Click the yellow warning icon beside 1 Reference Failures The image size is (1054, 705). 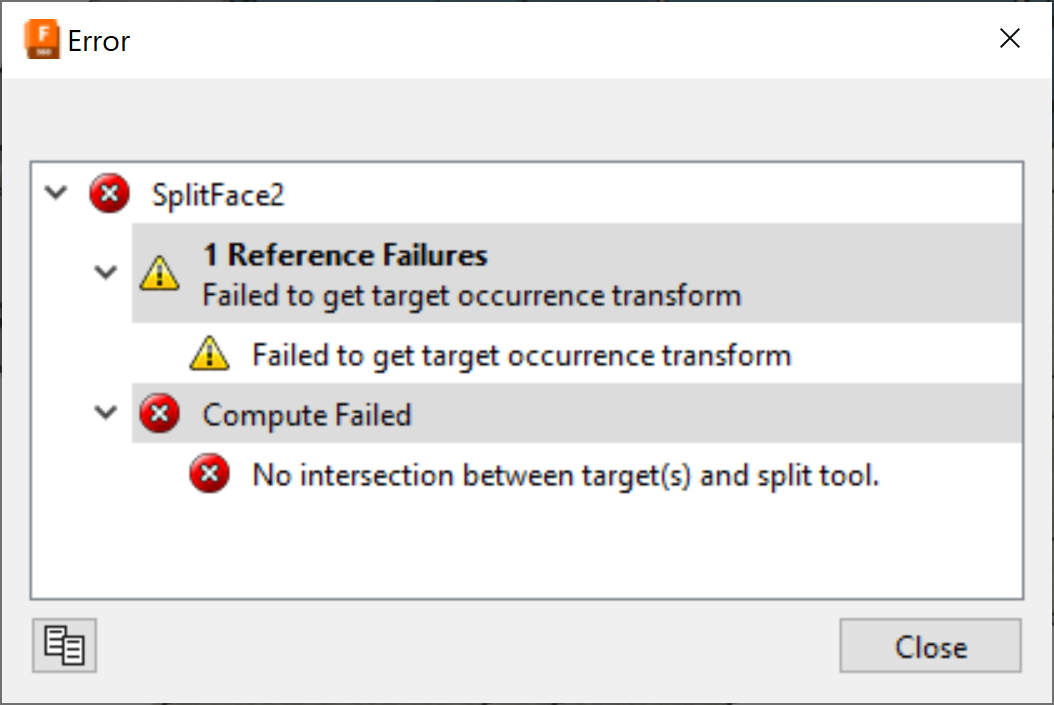click(159, 273)
